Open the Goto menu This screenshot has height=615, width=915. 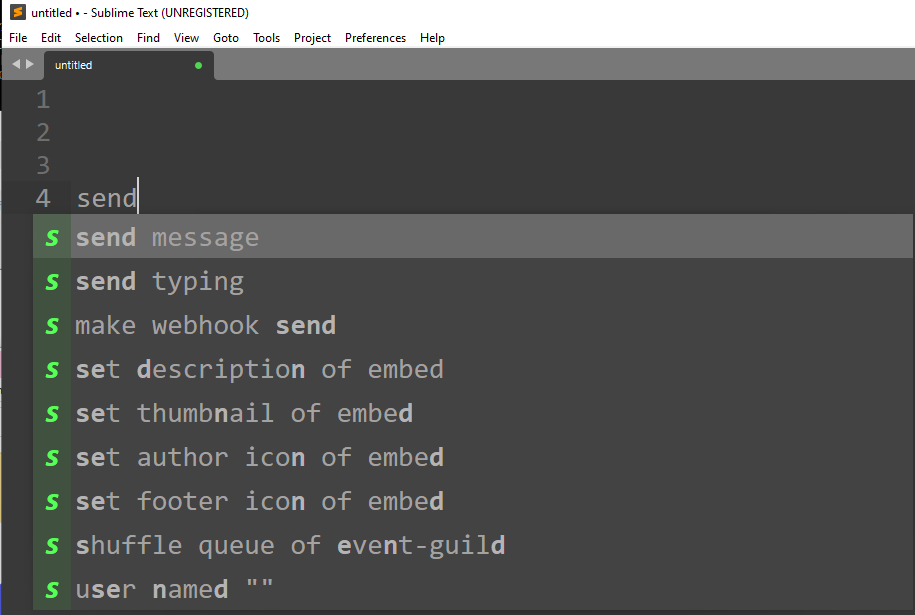[x=226, y=38]
